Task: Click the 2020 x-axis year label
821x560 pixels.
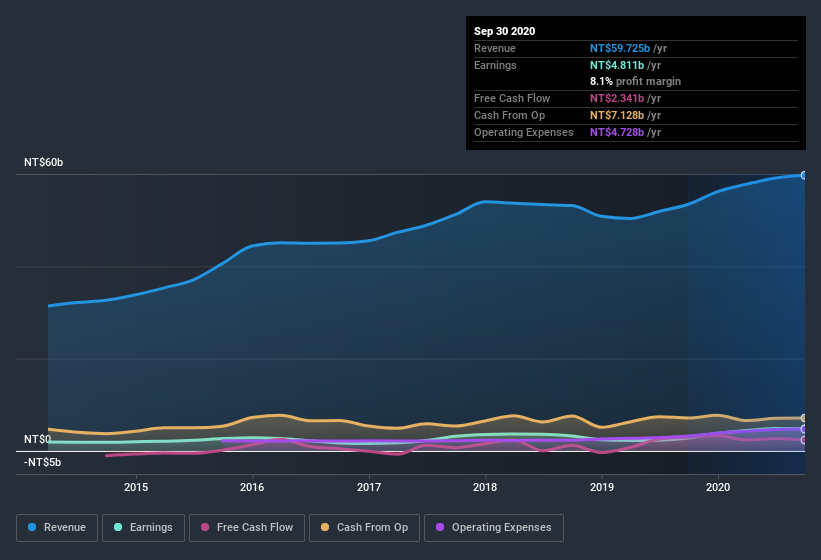Action: 718,487
